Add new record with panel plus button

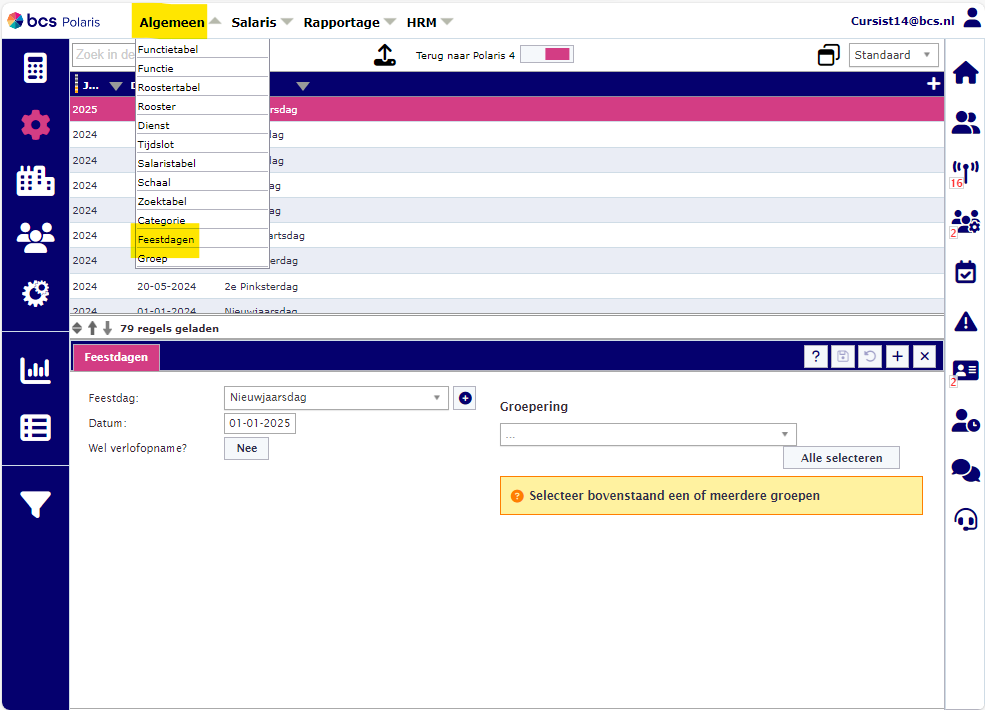click(x=897, y=356)
